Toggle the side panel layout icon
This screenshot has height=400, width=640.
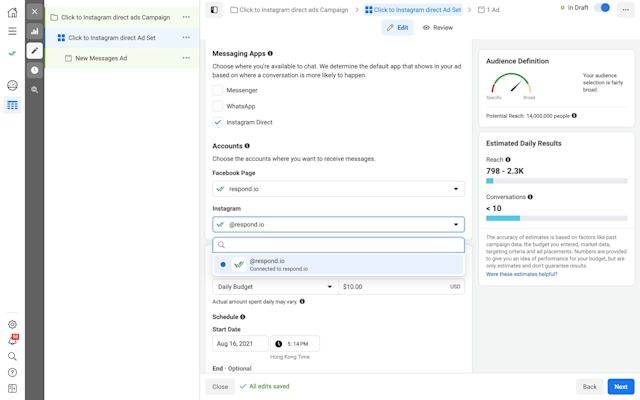click(x=214, y=10)
